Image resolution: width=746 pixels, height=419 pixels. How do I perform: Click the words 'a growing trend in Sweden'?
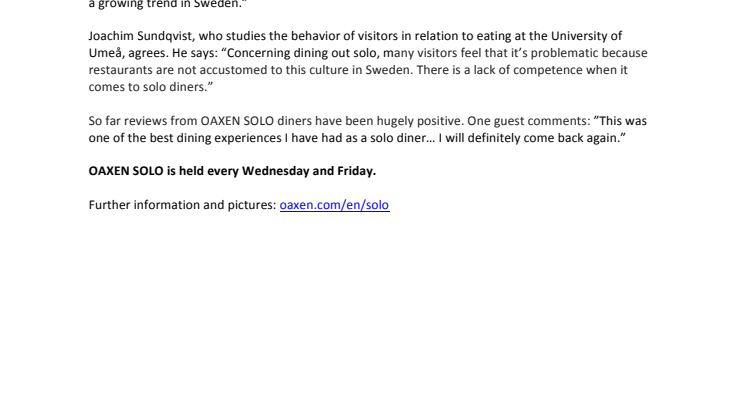tap(165, 4)
